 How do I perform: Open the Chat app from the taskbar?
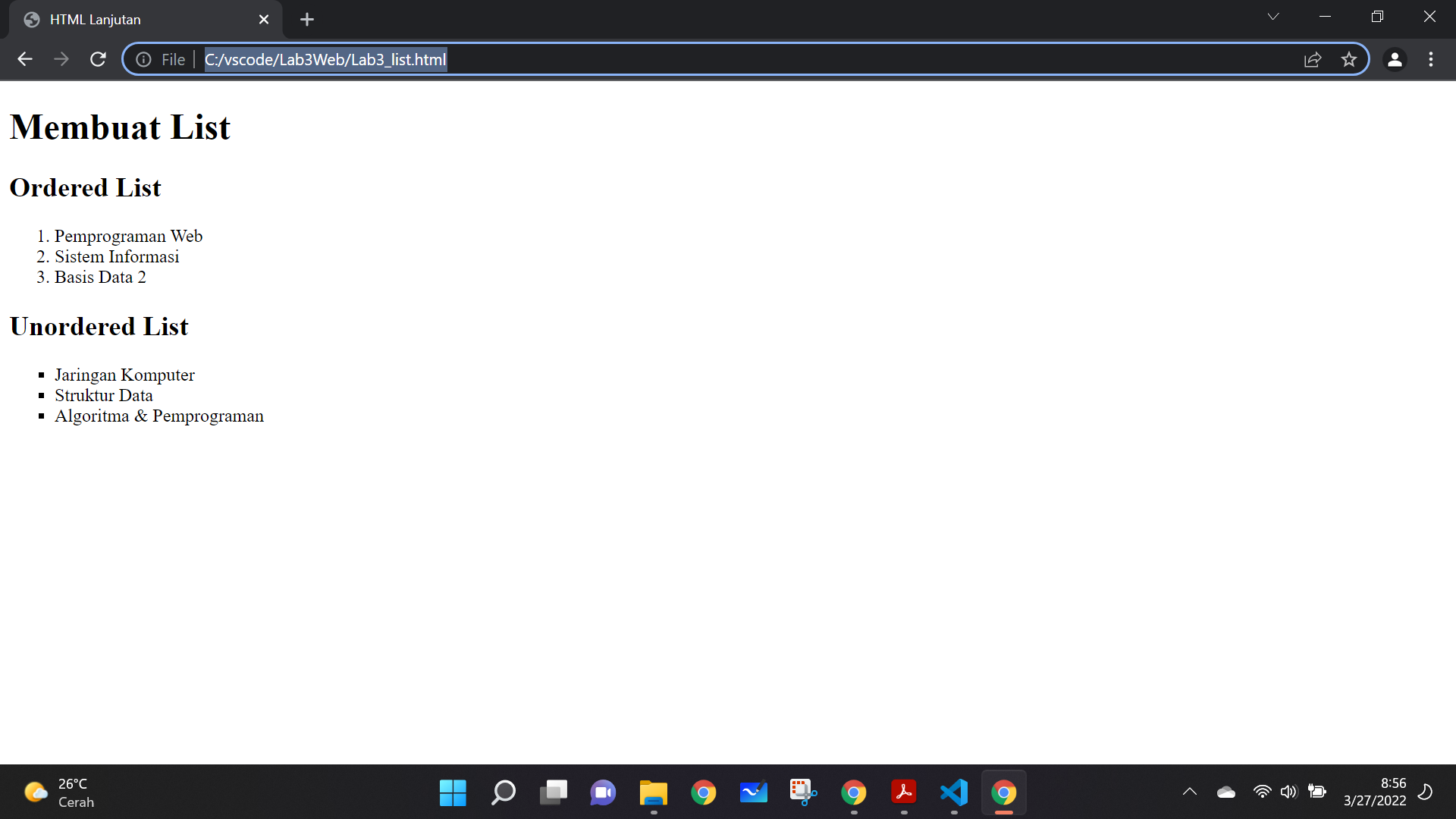pyautogui.click(x=603, y=792)
